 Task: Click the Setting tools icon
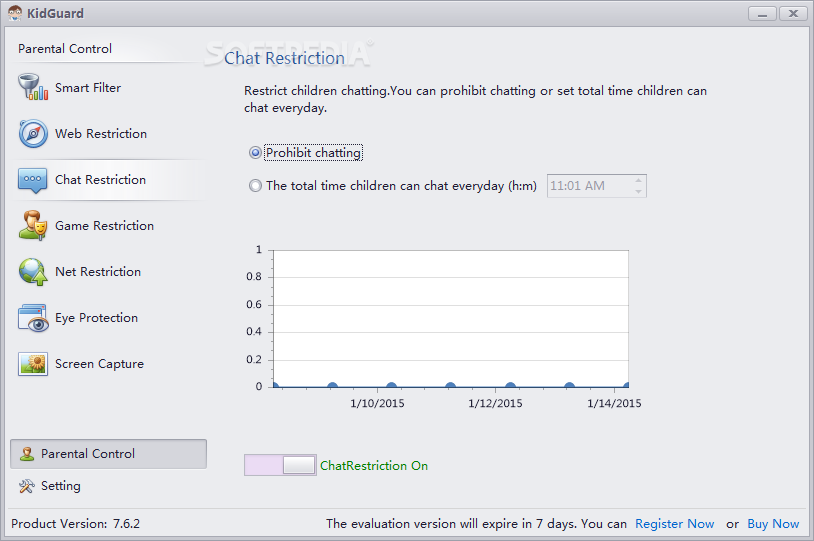[x=26, y=486]
